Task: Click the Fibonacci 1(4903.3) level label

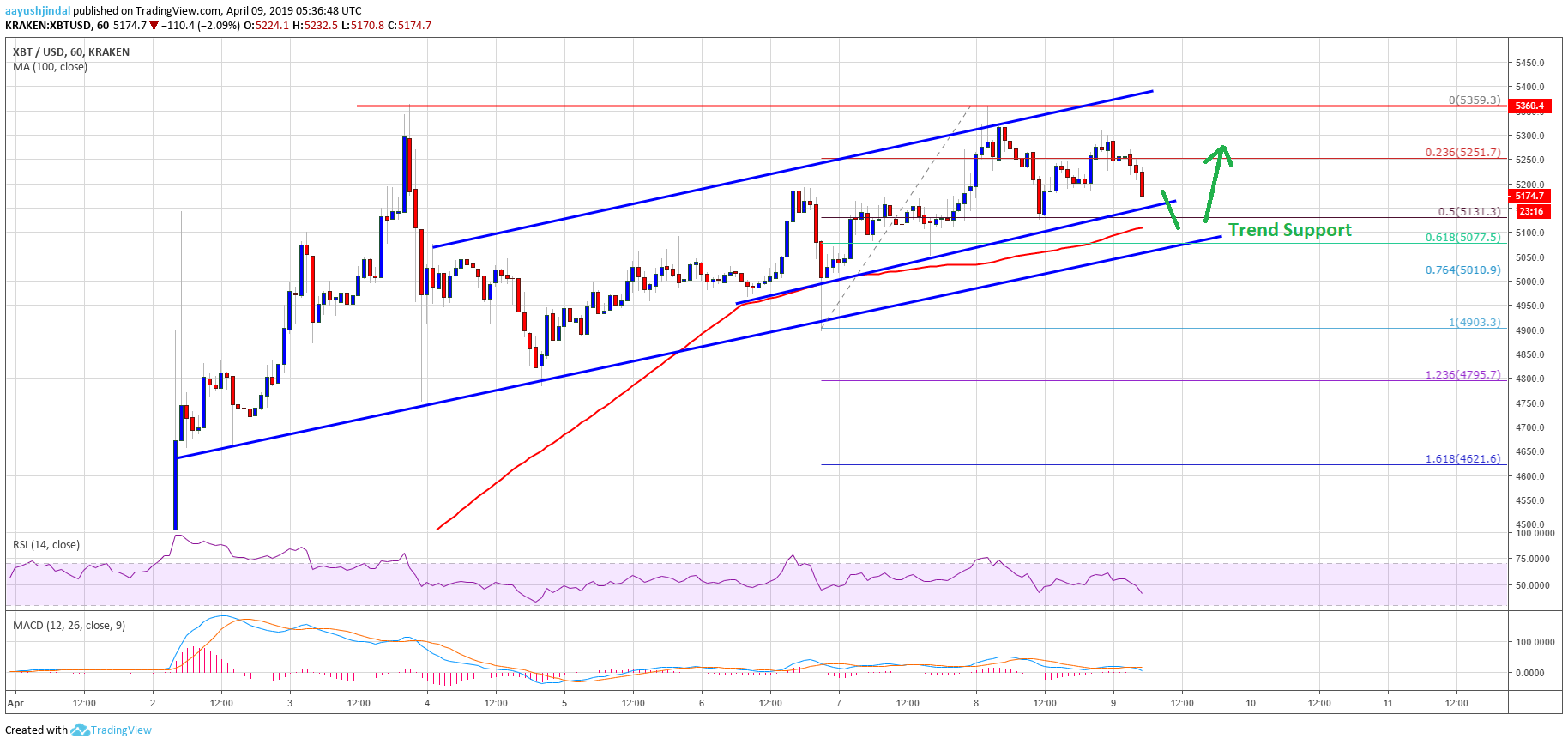Action: 1475,323
